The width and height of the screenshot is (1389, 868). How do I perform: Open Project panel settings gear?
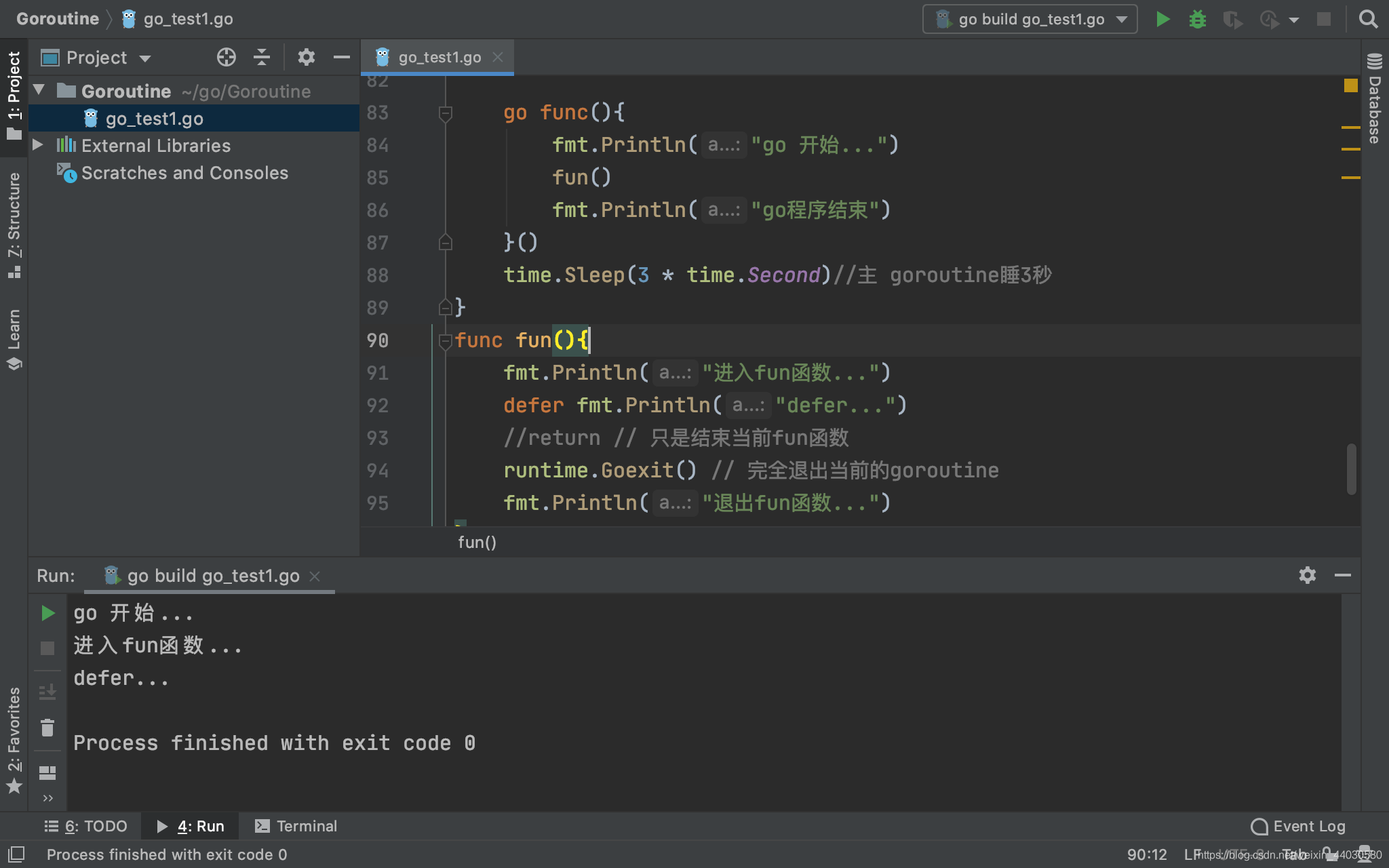307,58
